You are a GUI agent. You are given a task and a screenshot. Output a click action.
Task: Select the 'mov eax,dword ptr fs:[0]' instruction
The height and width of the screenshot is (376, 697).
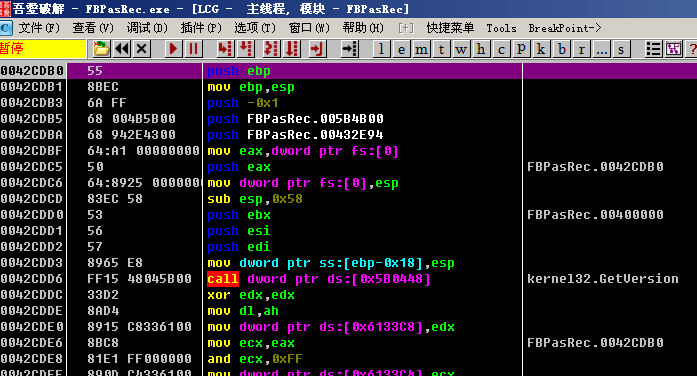(x=303, y=151)
